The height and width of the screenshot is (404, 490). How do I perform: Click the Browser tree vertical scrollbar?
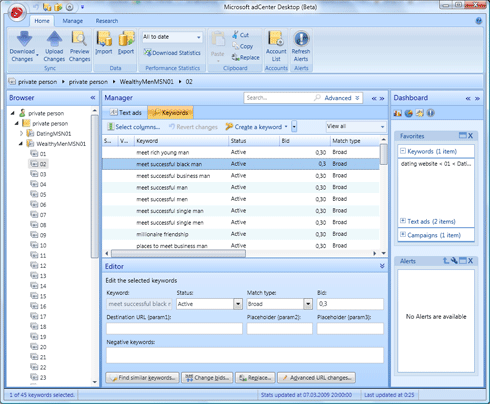(95, 187)
